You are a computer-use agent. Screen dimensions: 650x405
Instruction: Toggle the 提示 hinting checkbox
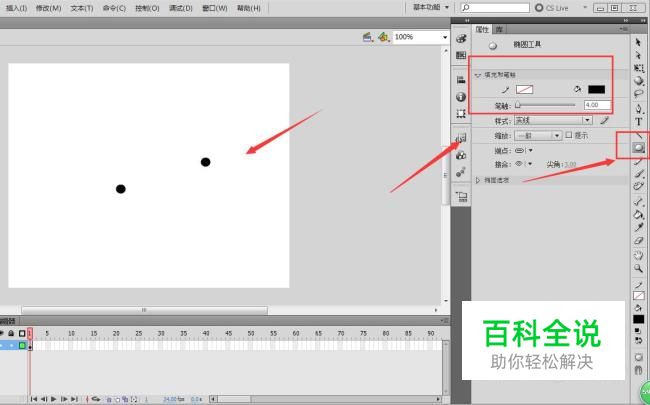click(569, 135)
